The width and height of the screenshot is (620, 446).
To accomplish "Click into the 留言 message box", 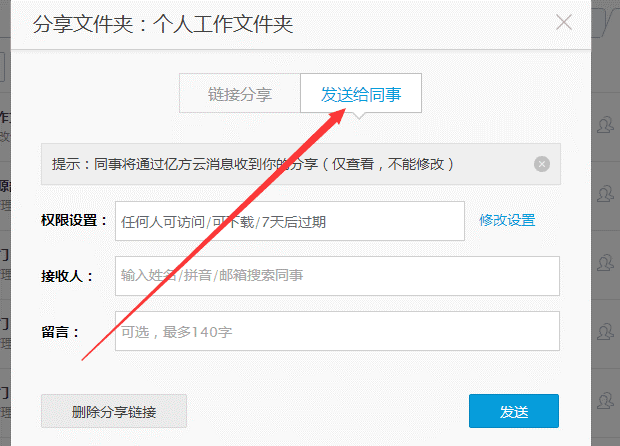I will 336,331.
